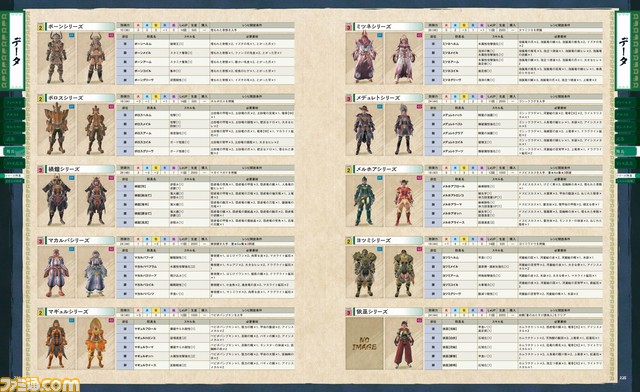
Task: Click the rarity 2 badge beside ボーンシリーズ
Action: click(x=40, y=27)
